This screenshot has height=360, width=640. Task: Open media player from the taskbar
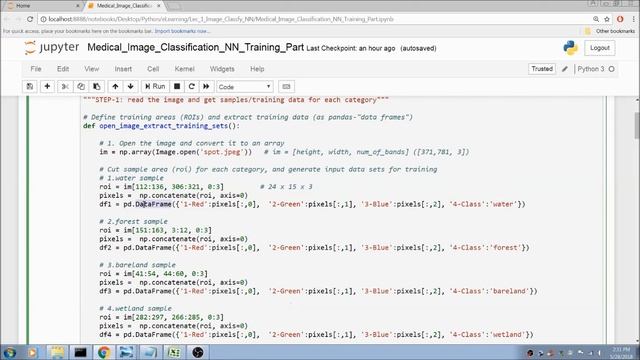[32, 352]
